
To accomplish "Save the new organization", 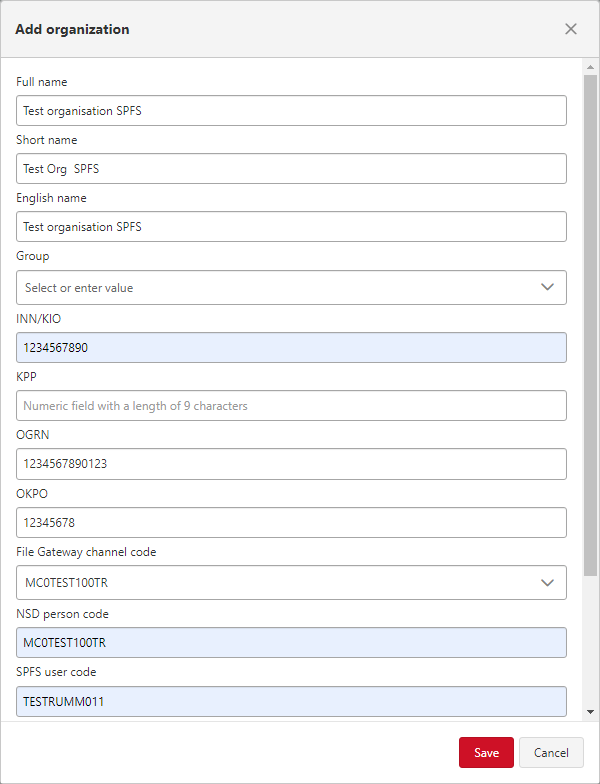I will click(486, 752).
